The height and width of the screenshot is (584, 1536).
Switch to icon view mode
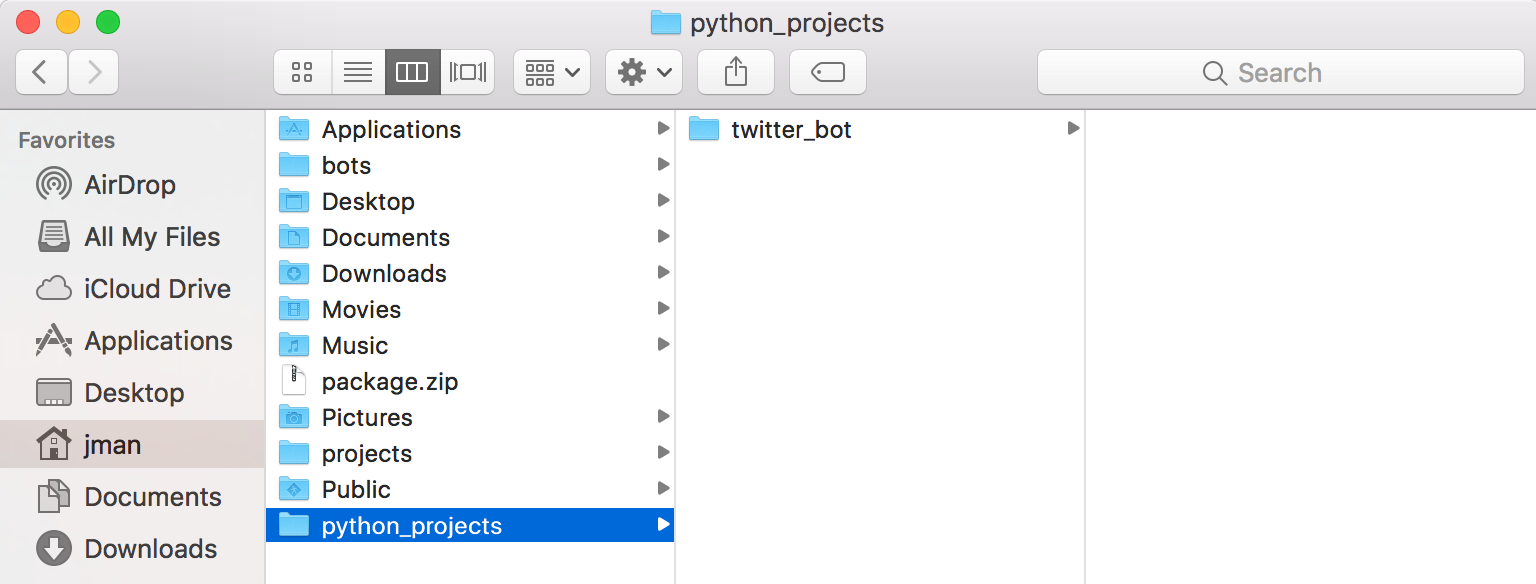coord(302,72)
